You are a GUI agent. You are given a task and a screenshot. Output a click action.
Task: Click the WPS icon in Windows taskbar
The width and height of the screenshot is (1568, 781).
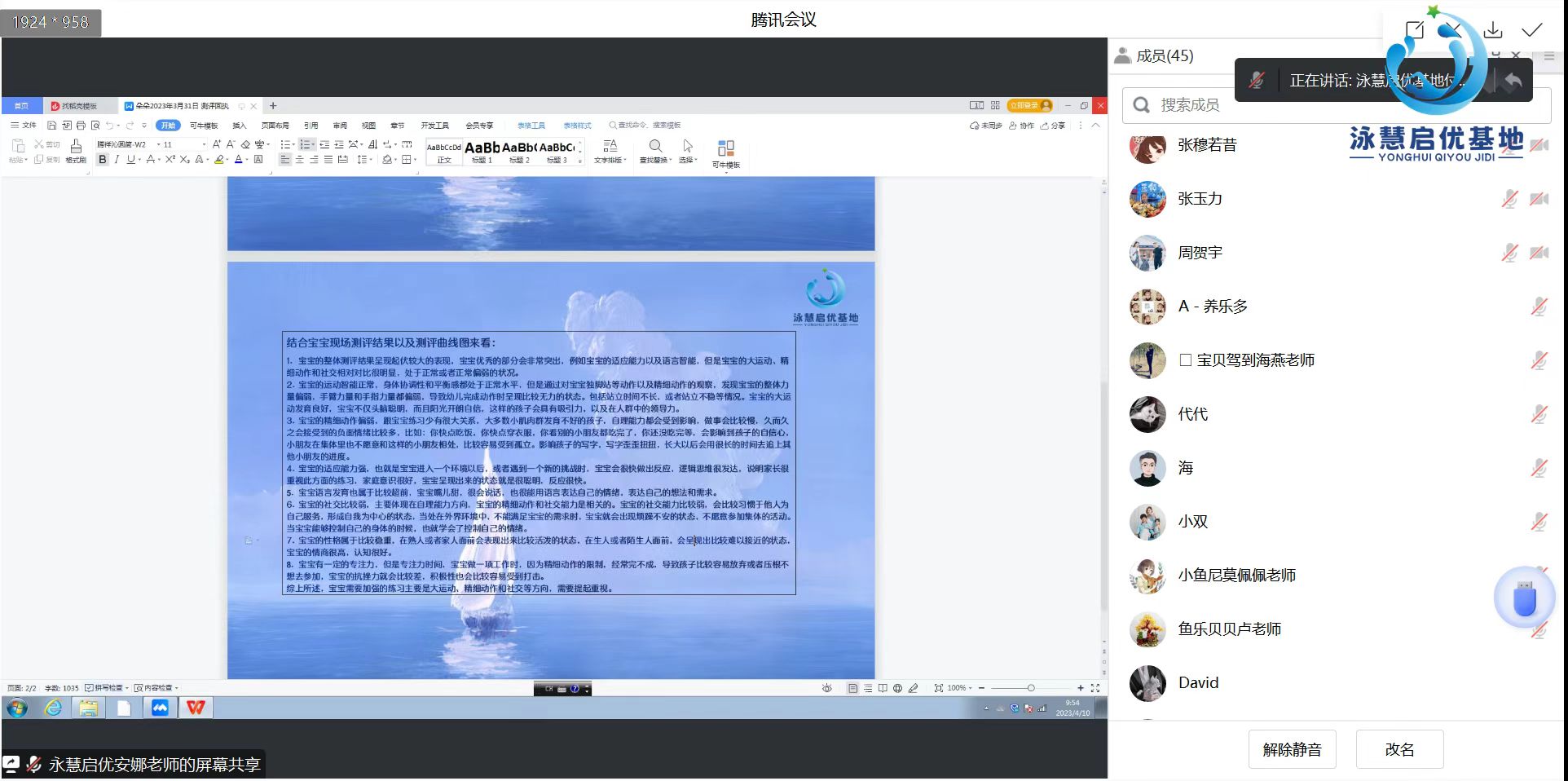point(196,708)
